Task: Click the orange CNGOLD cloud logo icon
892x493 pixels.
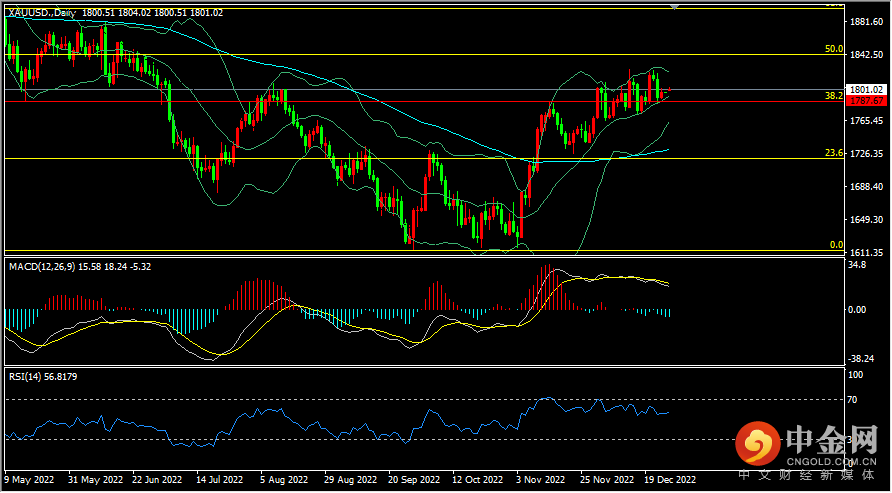Action: tap(758, 442)
